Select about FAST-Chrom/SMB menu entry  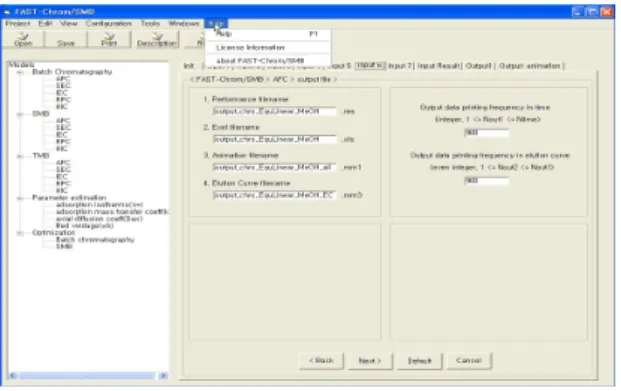coord(268,61)
